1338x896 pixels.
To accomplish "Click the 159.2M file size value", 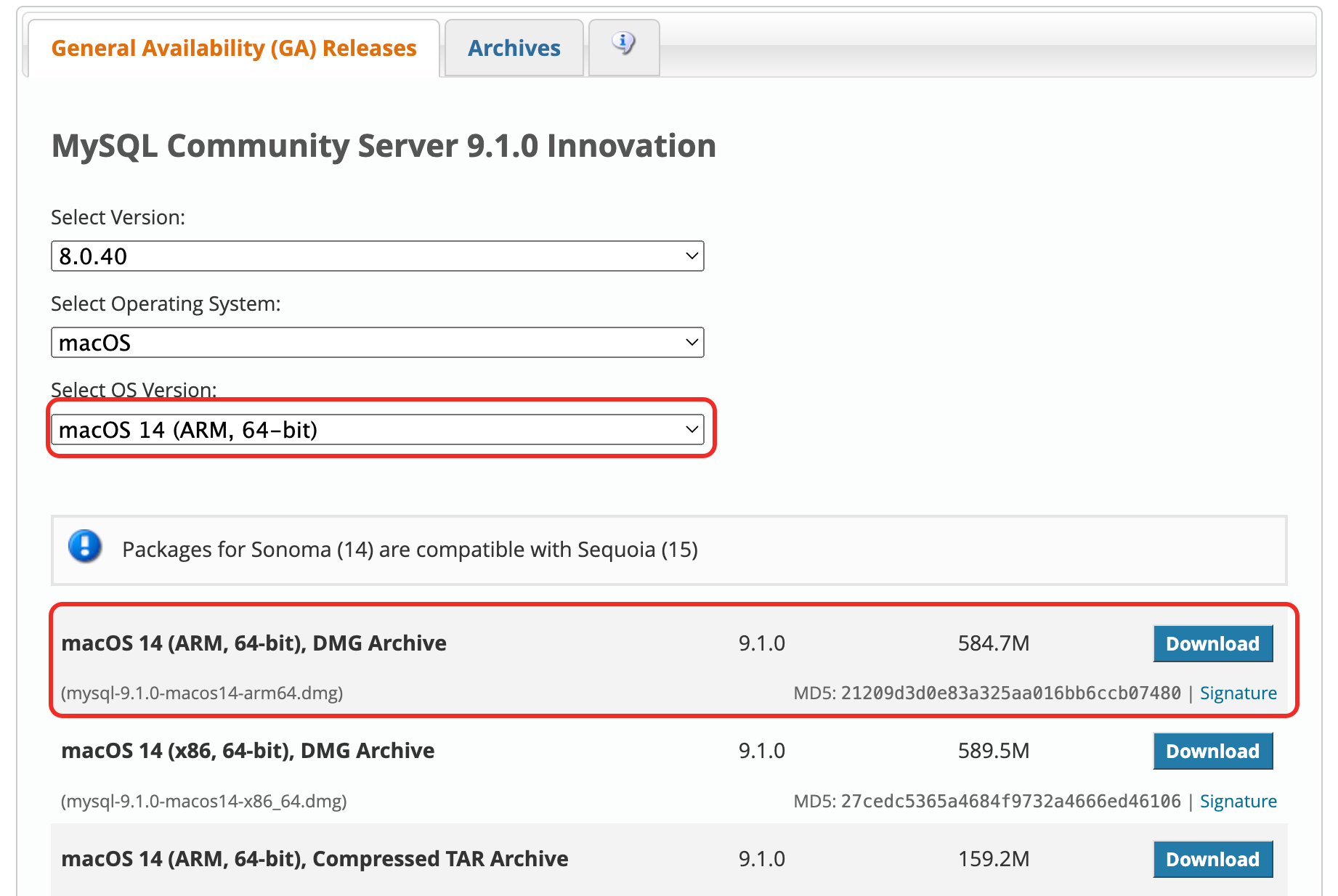I will [x=994, y=859].
